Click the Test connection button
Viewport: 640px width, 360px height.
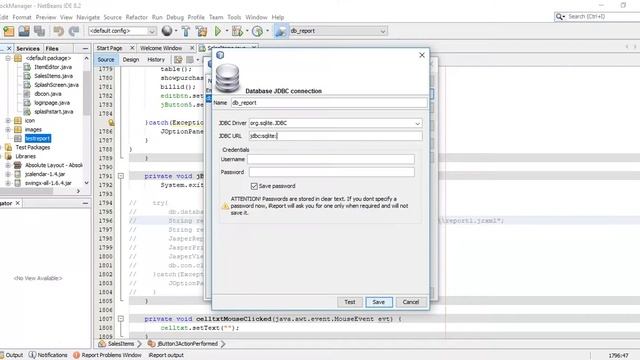(x=349, y=302)
